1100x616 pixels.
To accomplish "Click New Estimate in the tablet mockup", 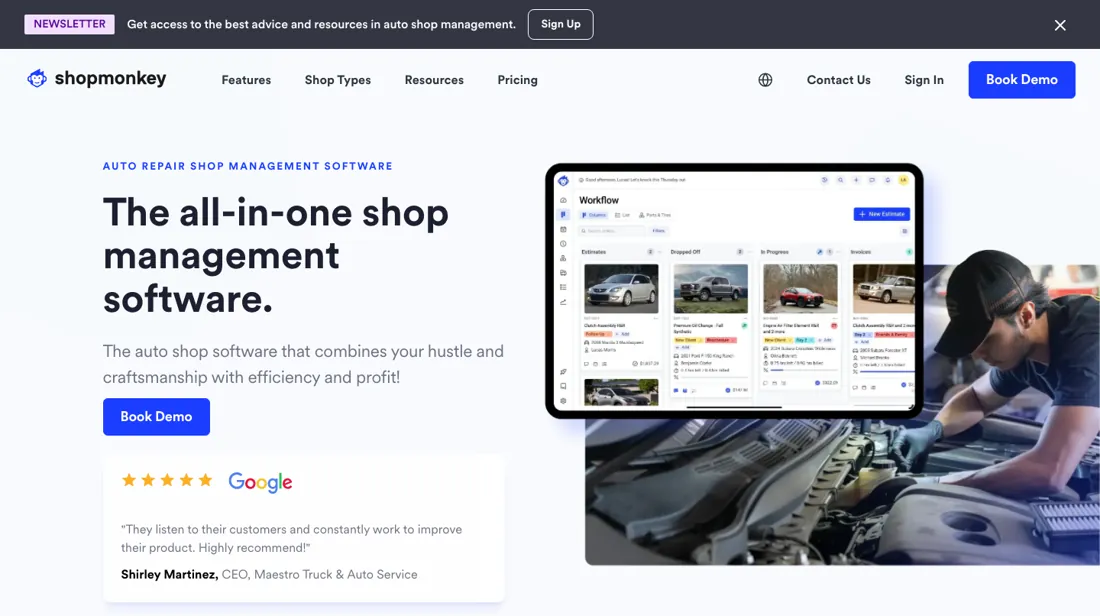I will pyautogui.click(x=882, y=214).
